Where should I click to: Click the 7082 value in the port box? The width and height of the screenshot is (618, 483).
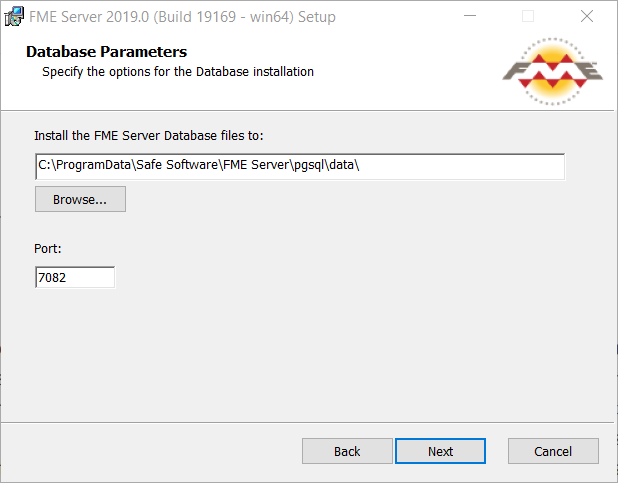pyautogui.click(x=52, y=278)
